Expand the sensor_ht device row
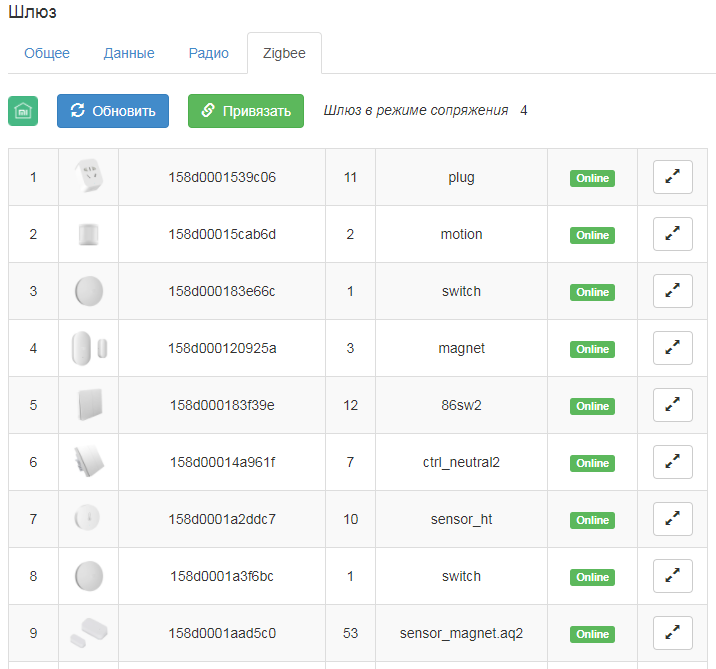 [672, 520]
